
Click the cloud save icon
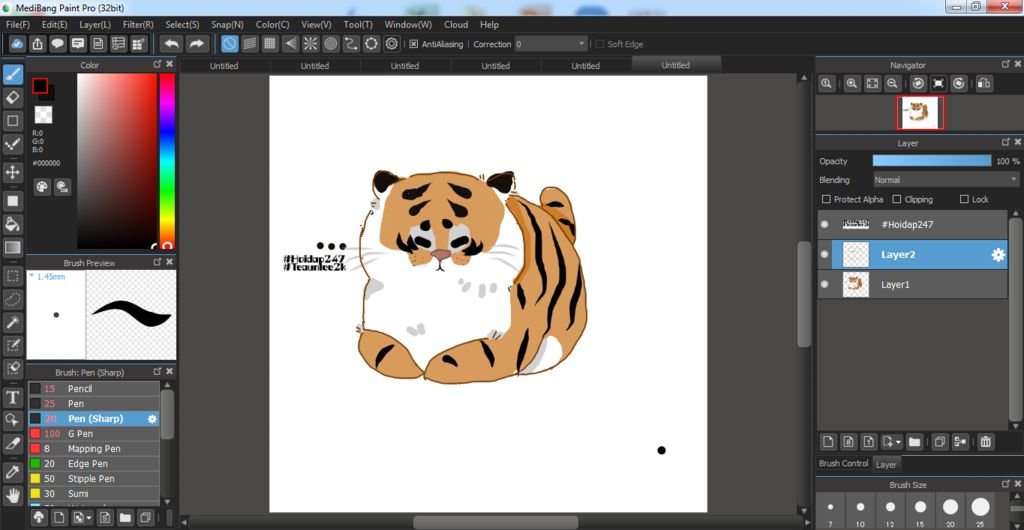pyautogui.click(x=18, y=44)
